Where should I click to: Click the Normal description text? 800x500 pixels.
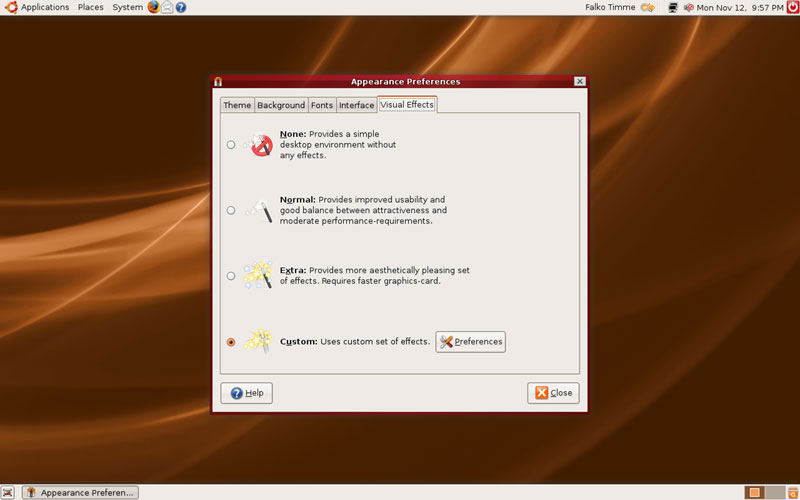[363, 210]
